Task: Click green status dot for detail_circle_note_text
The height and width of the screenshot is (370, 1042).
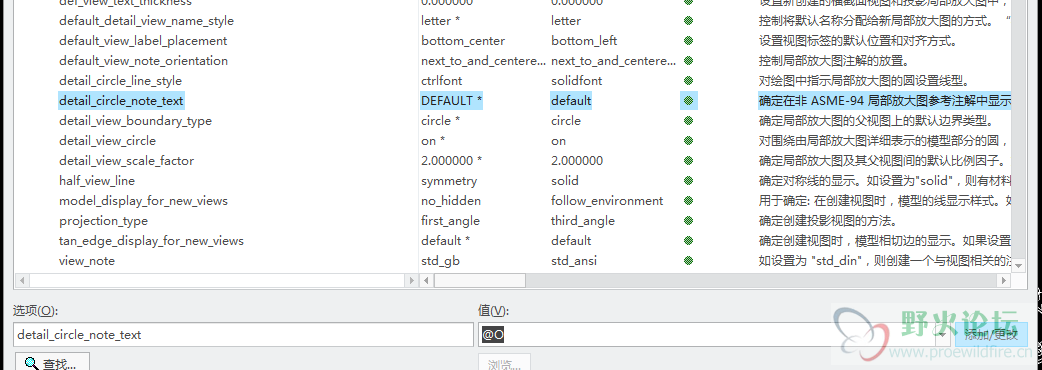Action: [x=688, y=101]
